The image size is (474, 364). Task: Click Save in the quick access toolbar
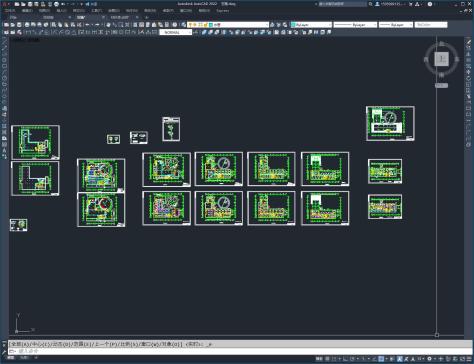pos(30,4)
